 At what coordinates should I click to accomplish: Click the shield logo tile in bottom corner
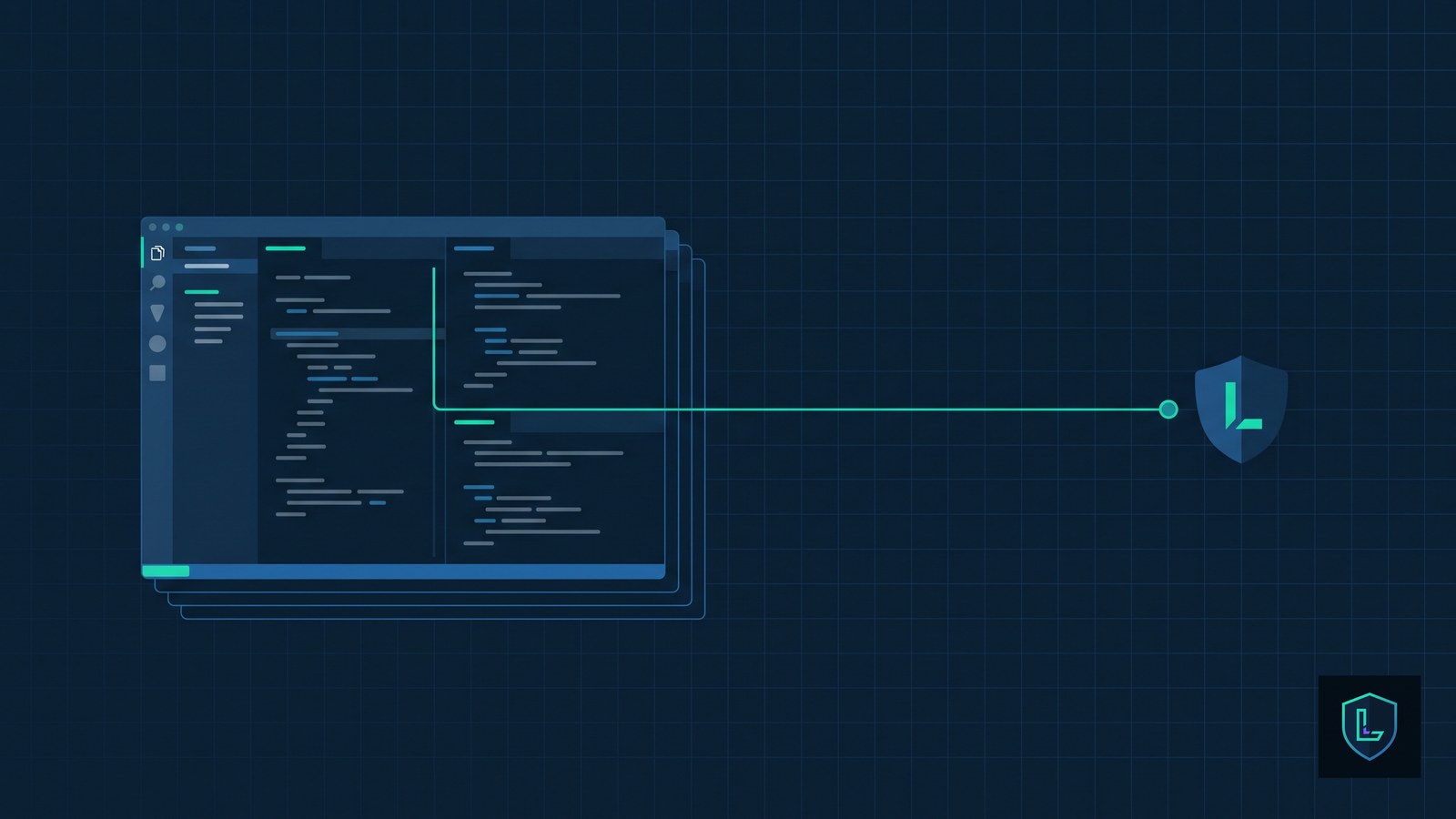[1370, 726]
